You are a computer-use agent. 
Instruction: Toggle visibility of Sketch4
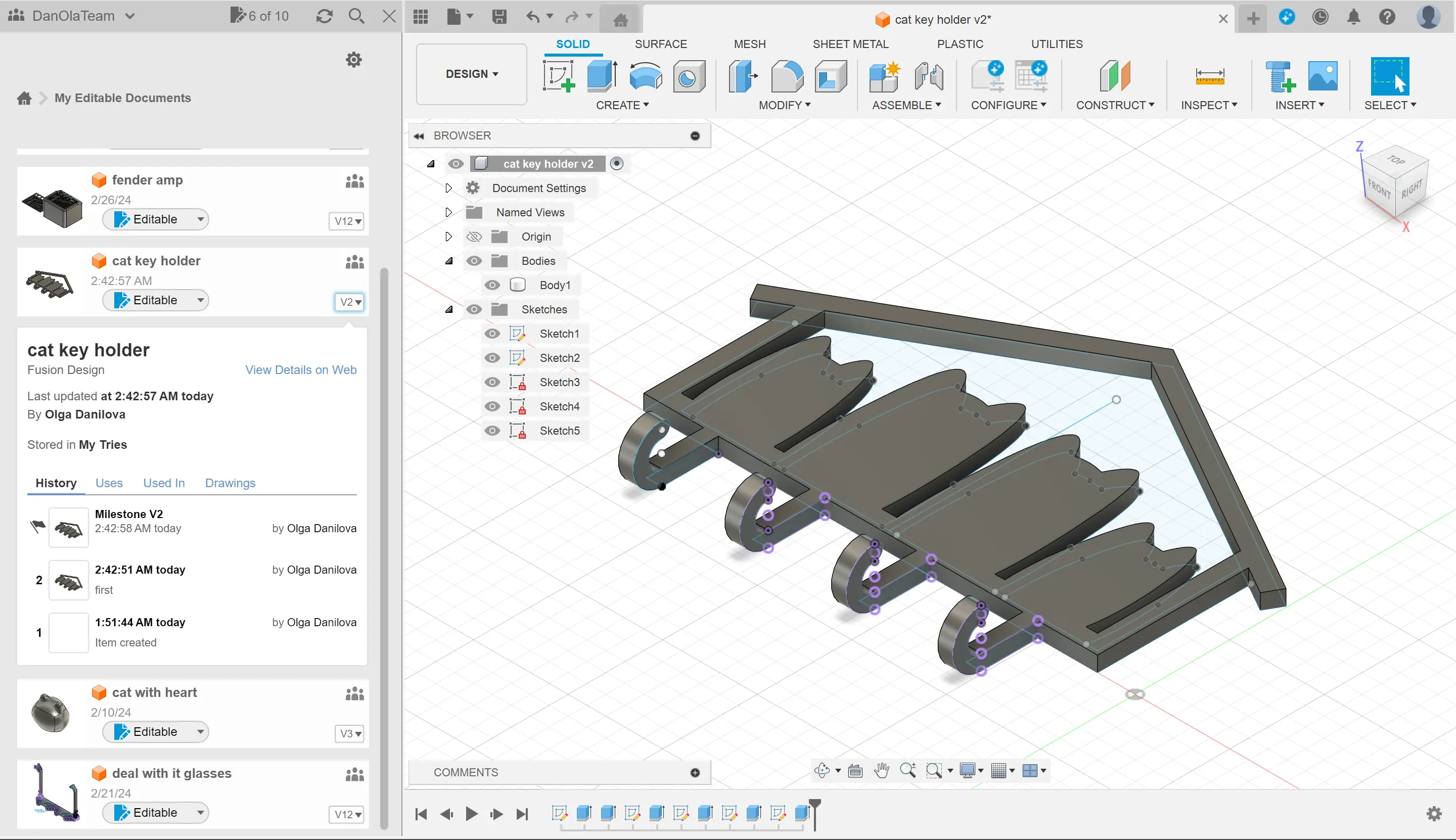pyautogui.click(x=492, y=406)
